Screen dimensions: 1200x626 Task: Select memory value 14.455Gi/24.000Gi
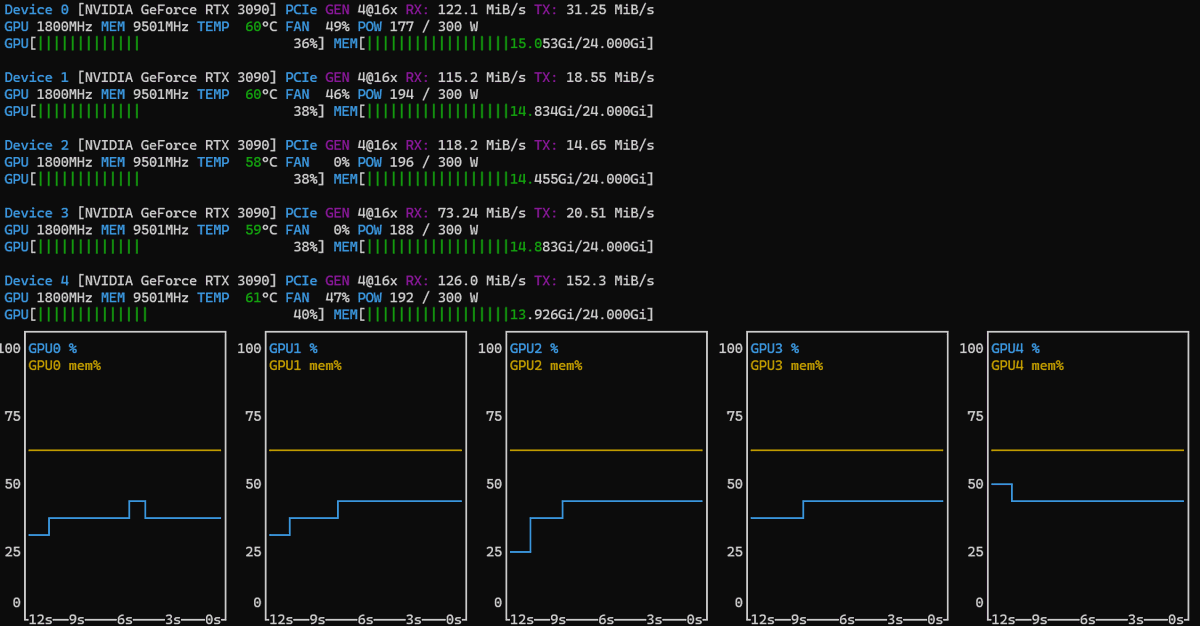[579, 179]
